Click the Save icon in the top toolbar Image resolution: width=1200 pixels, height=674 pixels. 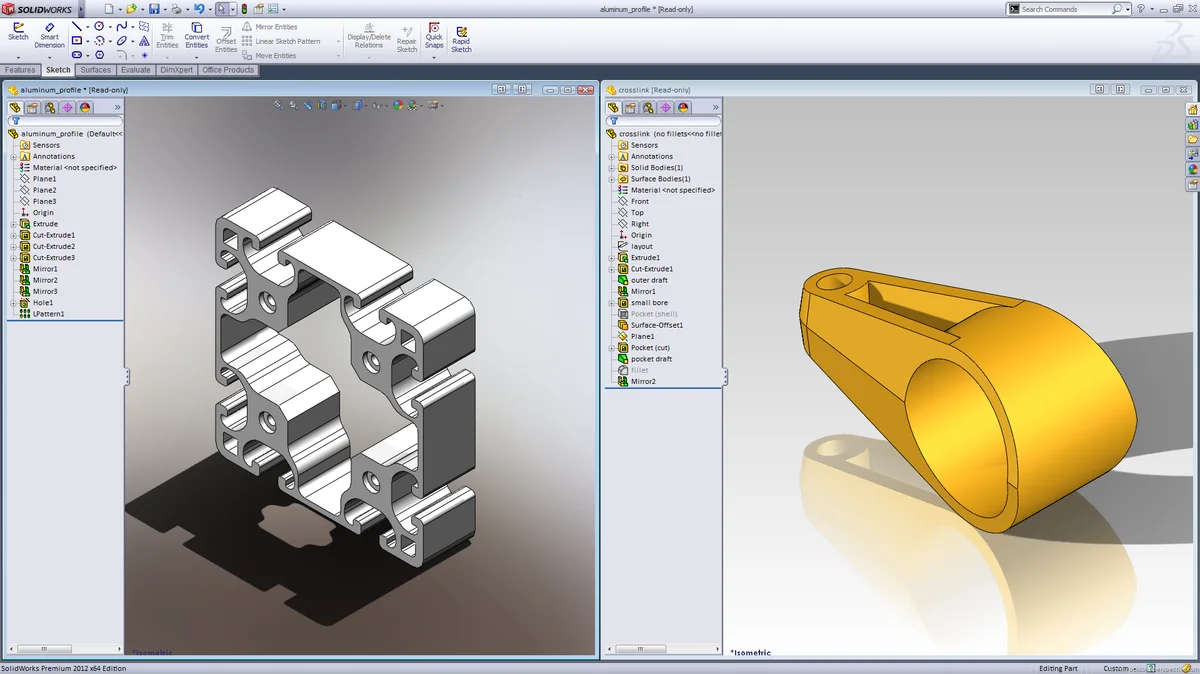point(154,9)
